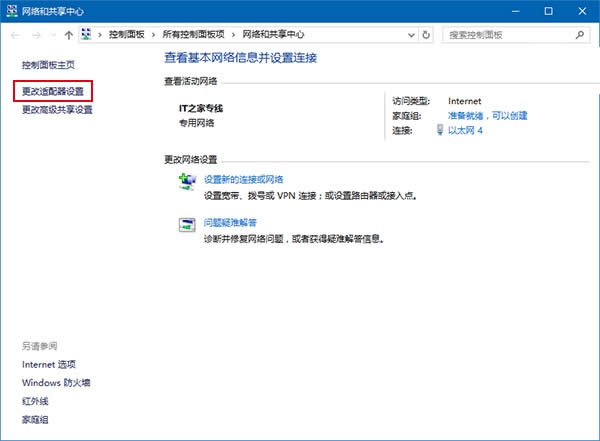
Task: Click the 以太网 4 connection link
Action: 466,130
